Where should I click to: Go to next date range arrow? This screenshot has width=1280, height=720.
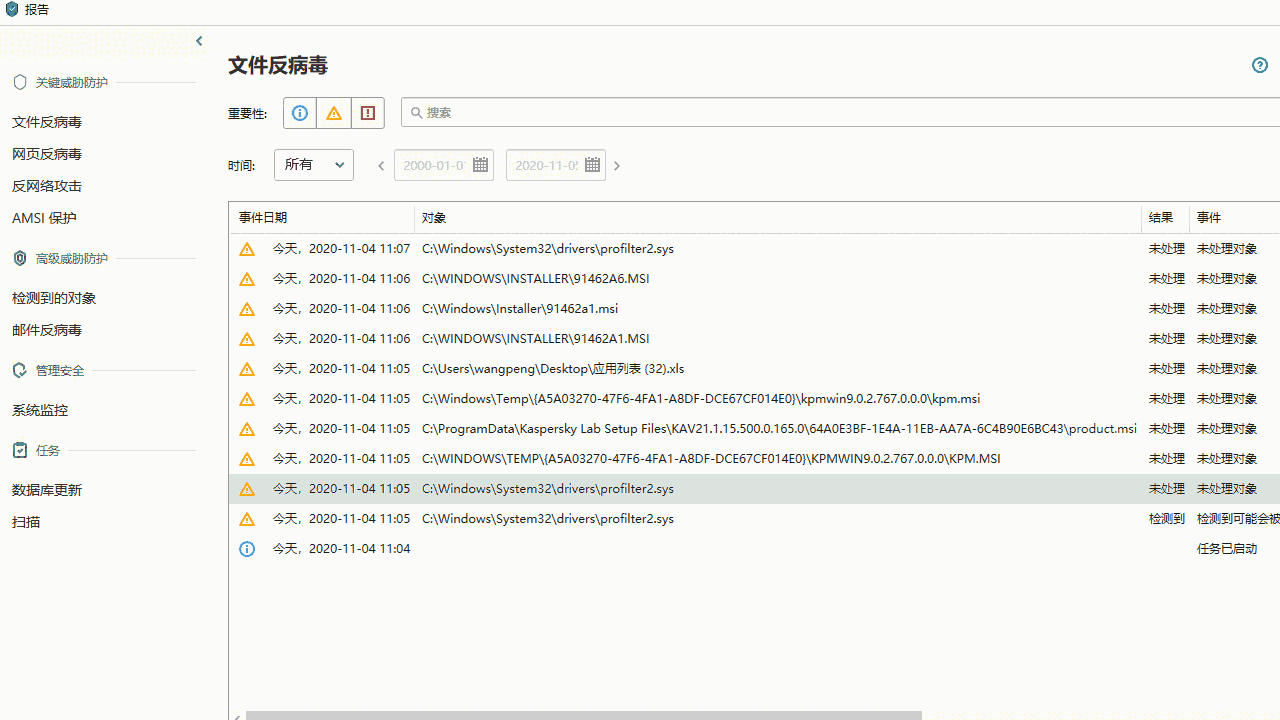tap(617, 166)
